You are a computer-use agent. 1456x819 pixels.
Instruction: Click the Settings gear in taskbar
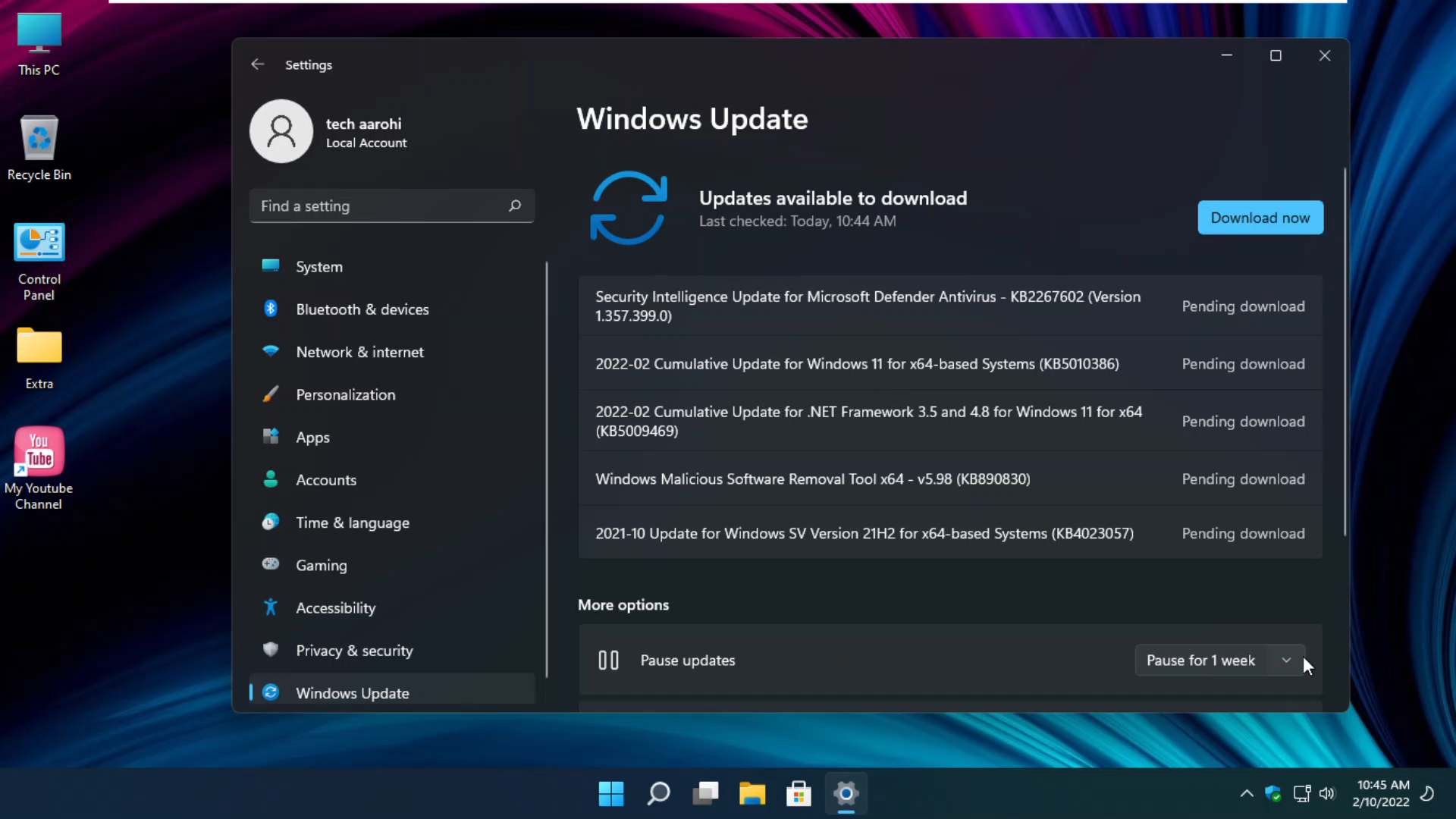pyautogui.click(x=846, y=794)
